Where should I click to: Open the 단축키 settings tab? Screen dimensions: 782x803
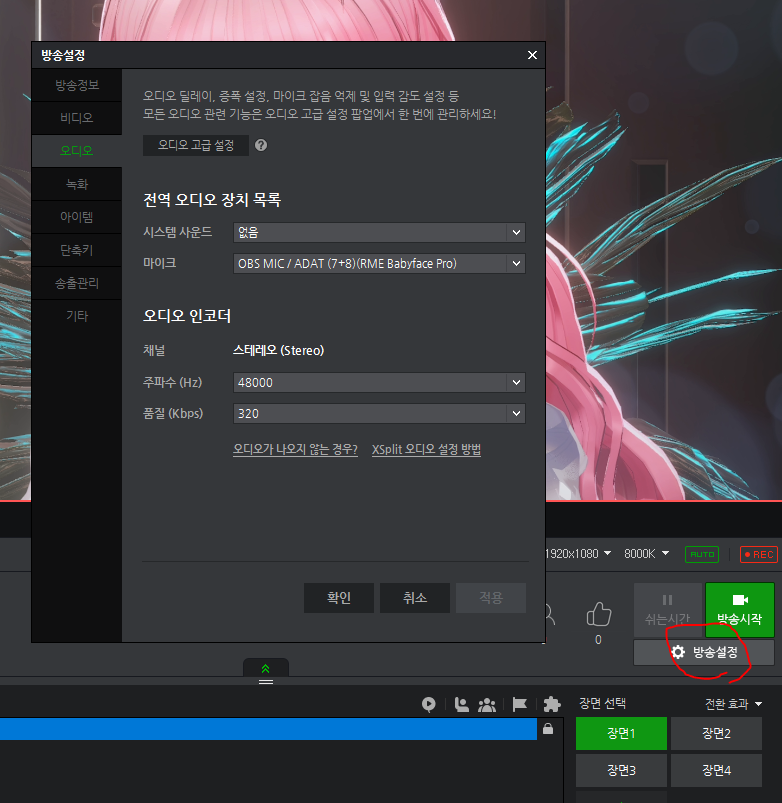pos(77,250)
